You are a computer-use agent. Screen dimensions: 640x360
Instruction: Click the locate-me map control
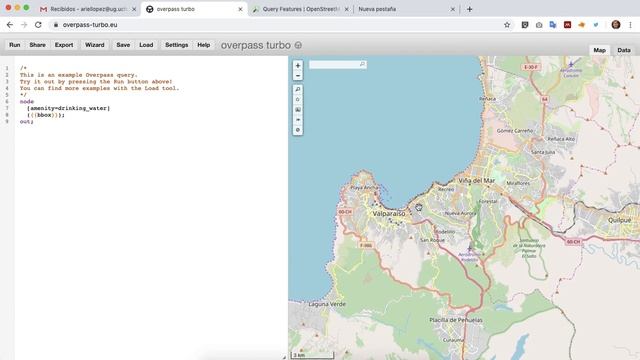coord(298,99)
